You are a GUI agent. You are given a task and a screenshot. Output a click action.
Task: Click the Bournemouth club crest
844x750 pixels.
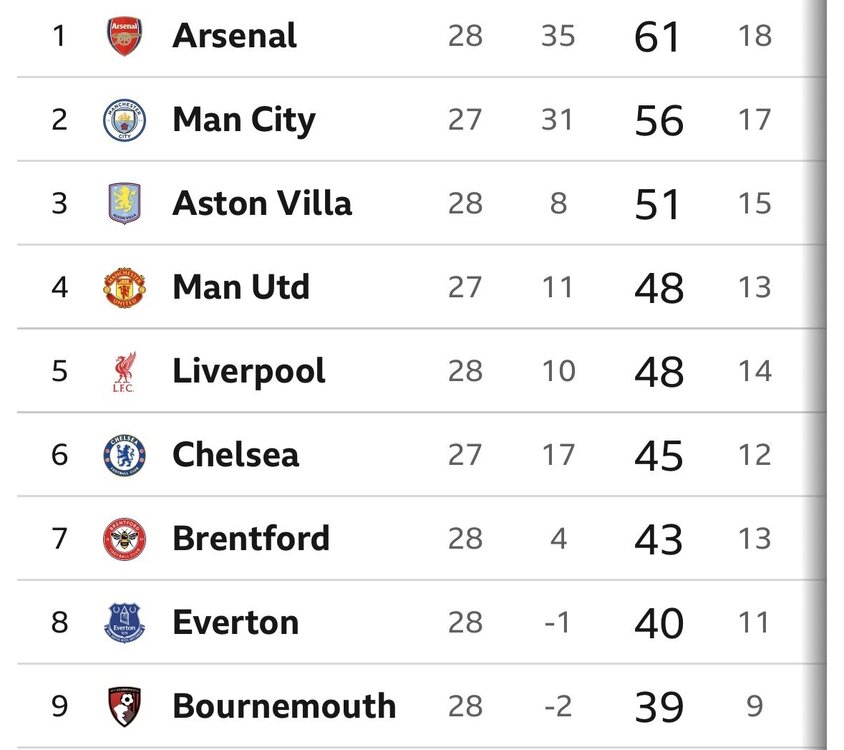(124, 706)
